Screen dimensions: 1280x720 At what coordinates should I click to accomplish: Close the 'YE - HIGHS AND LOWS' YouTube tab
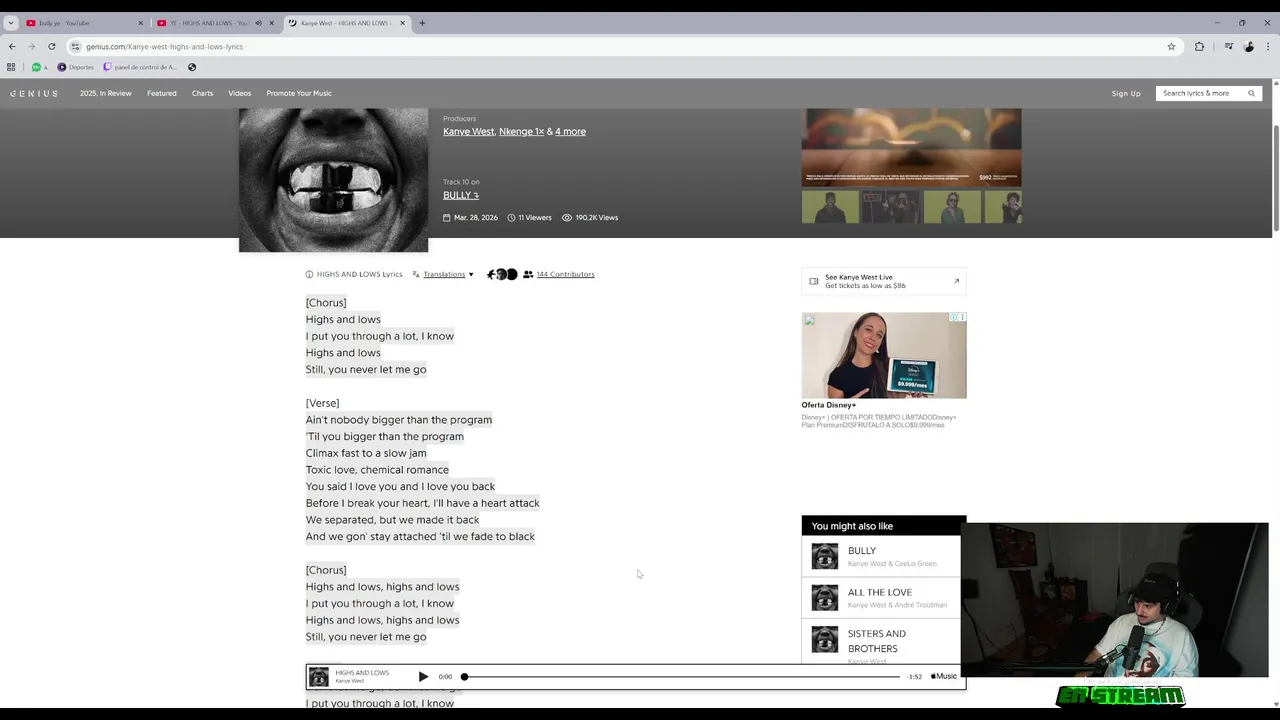click(x=271, y=23)
